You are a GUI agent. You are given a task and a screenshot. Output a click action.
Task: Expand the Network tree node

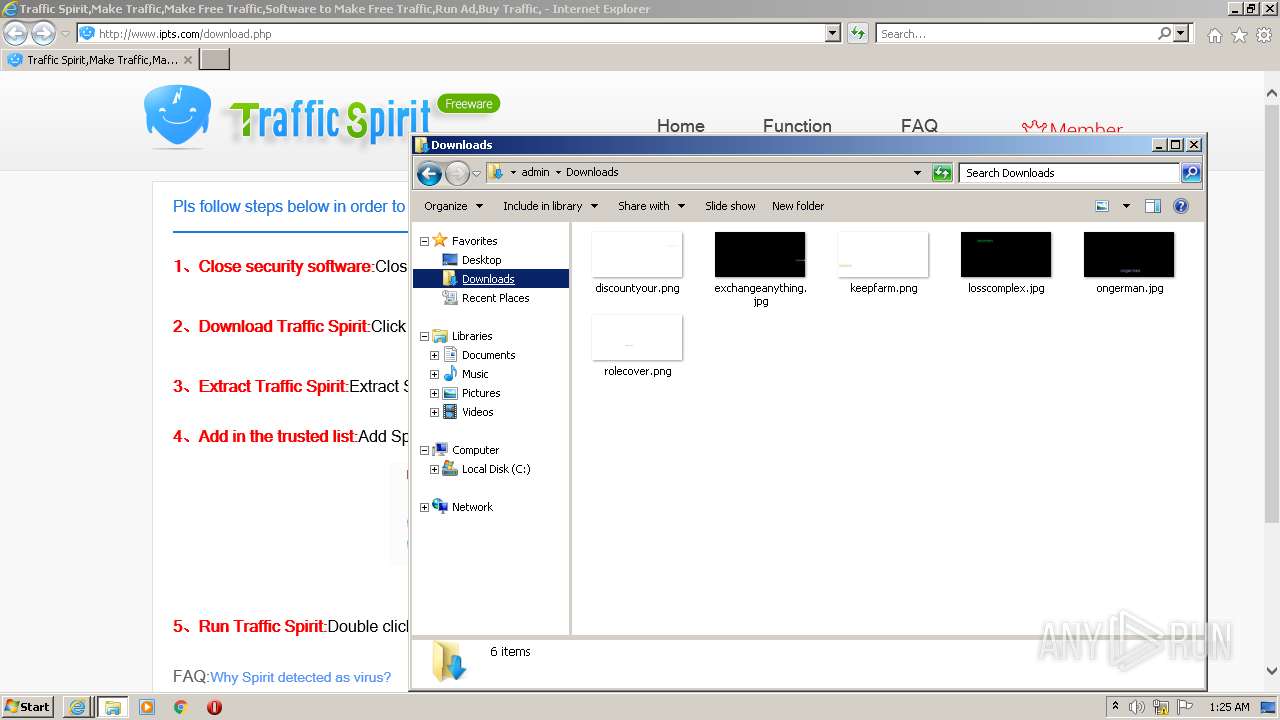[424, 507]
